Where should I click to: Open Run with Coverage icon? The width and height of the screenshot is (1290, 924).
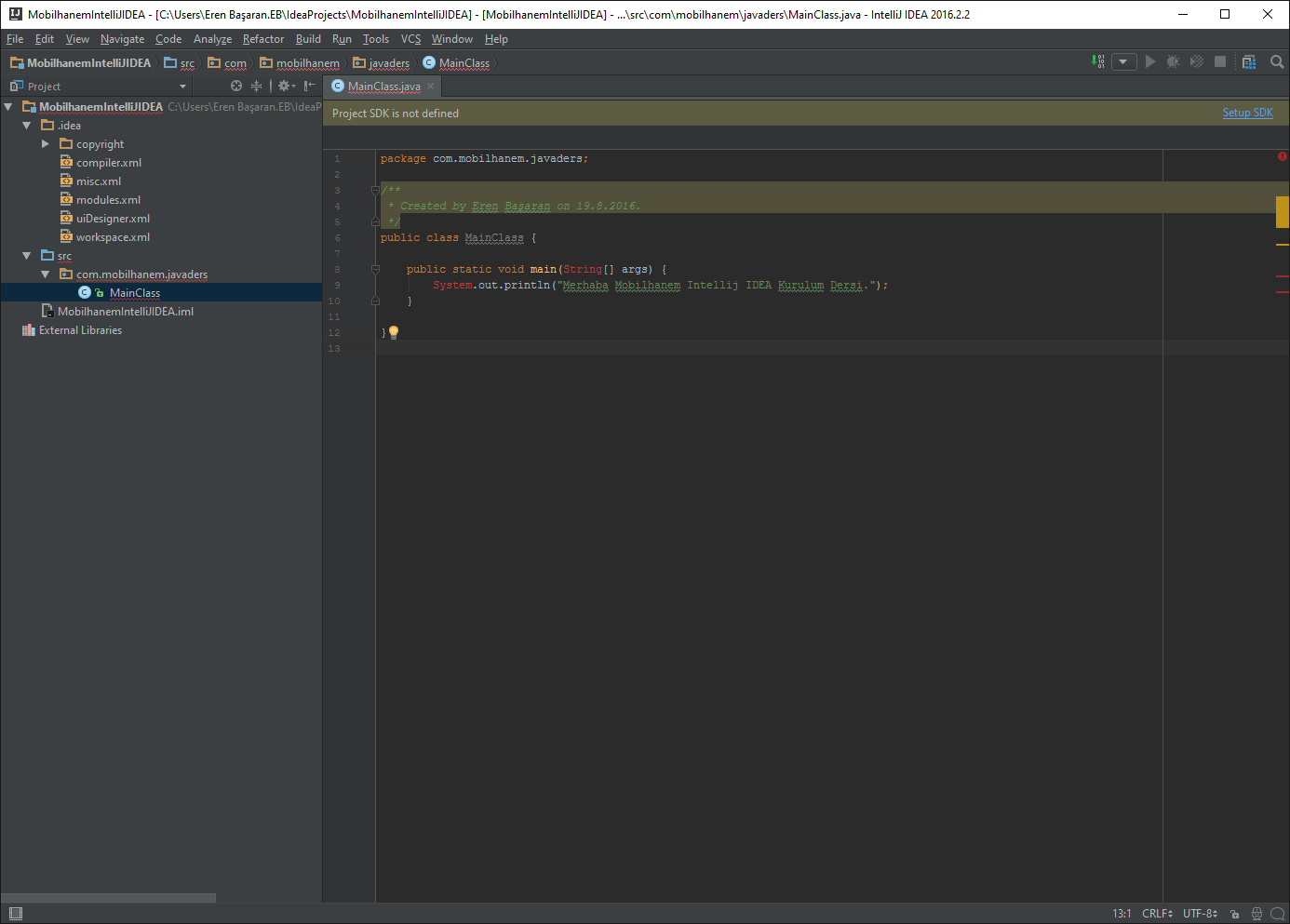pyautogui.click(x=1197, y=61)
